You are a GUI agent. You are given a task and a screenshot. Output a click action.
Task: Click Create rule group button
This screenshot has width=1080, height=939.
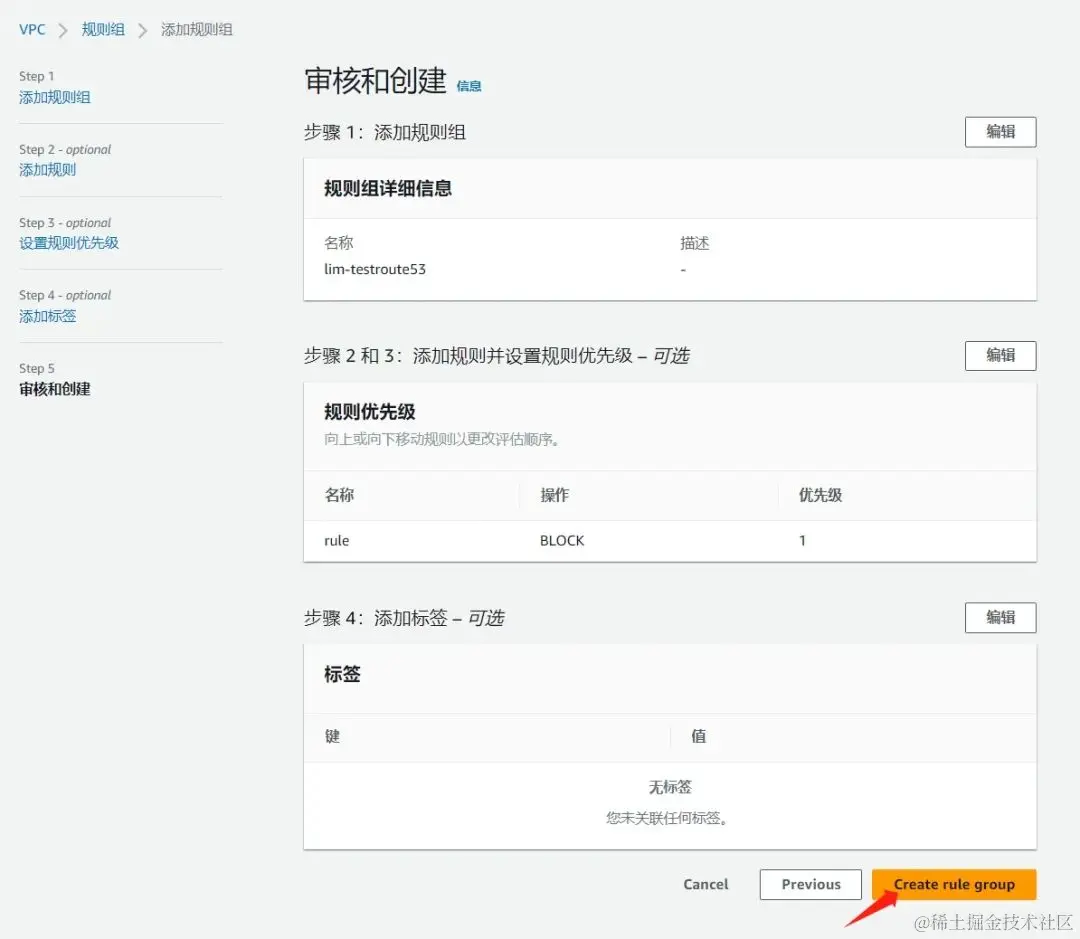[954, 884]
